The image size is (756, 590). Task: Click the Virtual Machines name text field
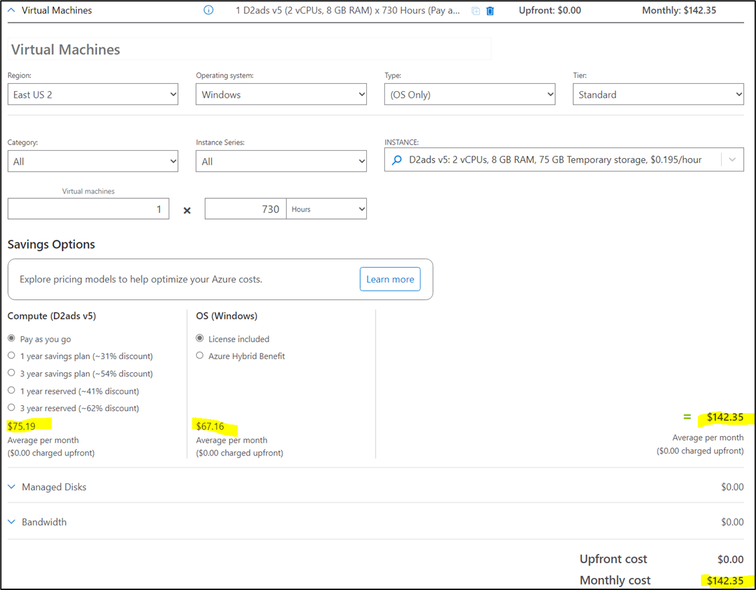click(249, 49)
